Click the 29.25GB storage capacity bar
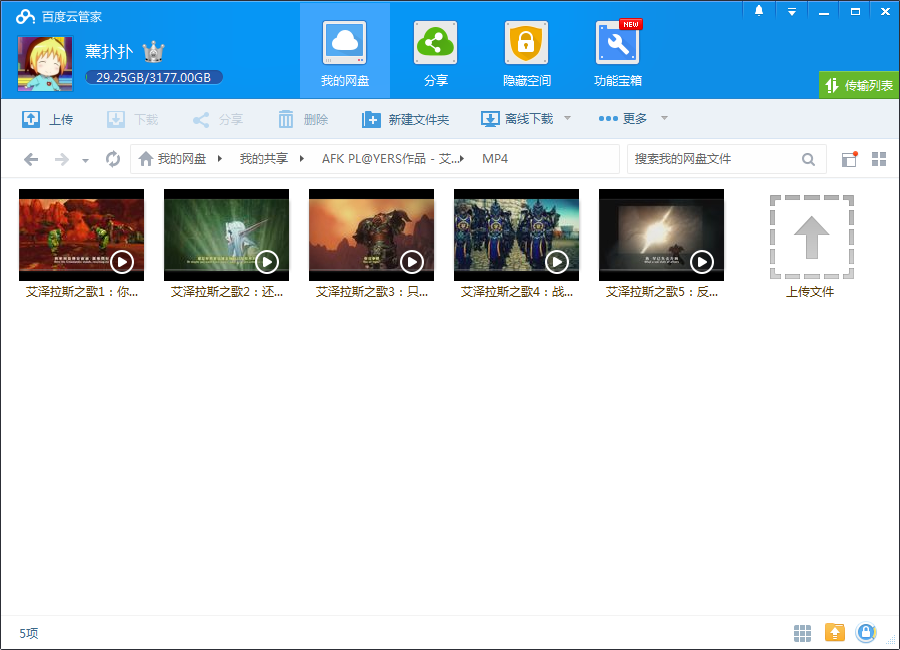Image resolution: width=900 pixels, height=650 pixels. 152,77
